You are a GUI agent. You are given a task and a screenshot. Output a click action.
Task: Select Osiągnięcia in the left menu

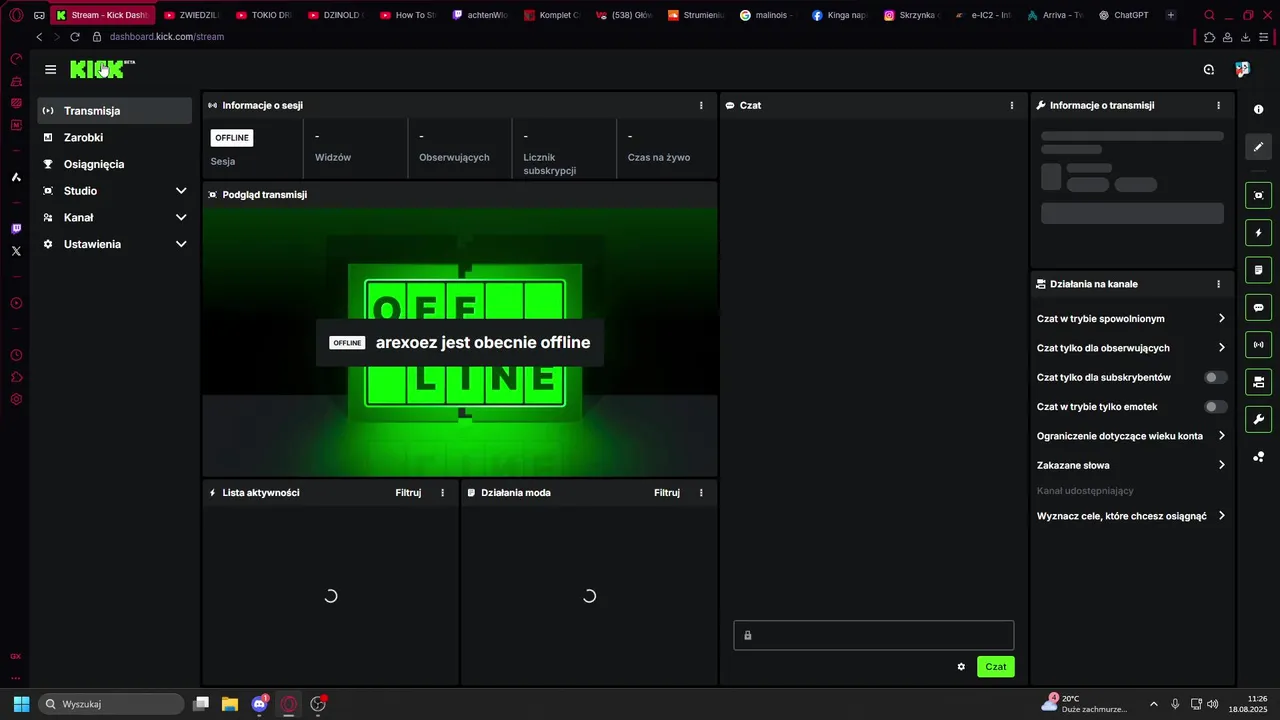(115, 164)
